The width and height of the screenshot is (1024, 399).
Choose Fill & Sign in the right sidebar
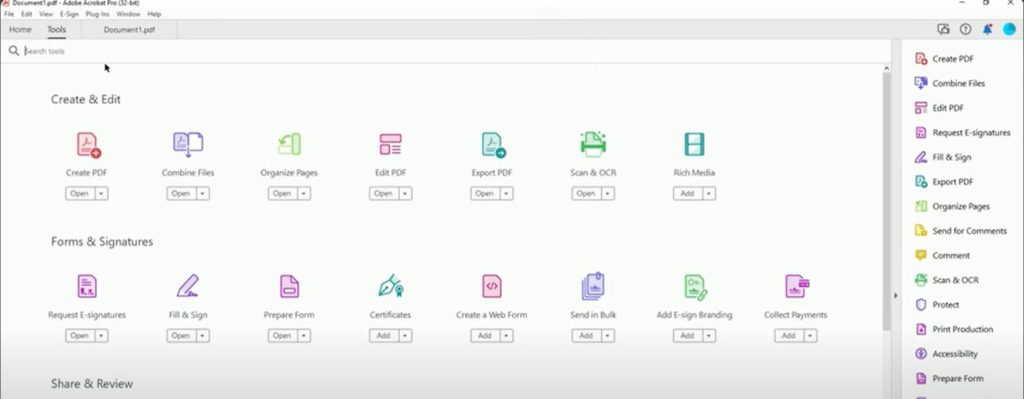pos(943,157)
